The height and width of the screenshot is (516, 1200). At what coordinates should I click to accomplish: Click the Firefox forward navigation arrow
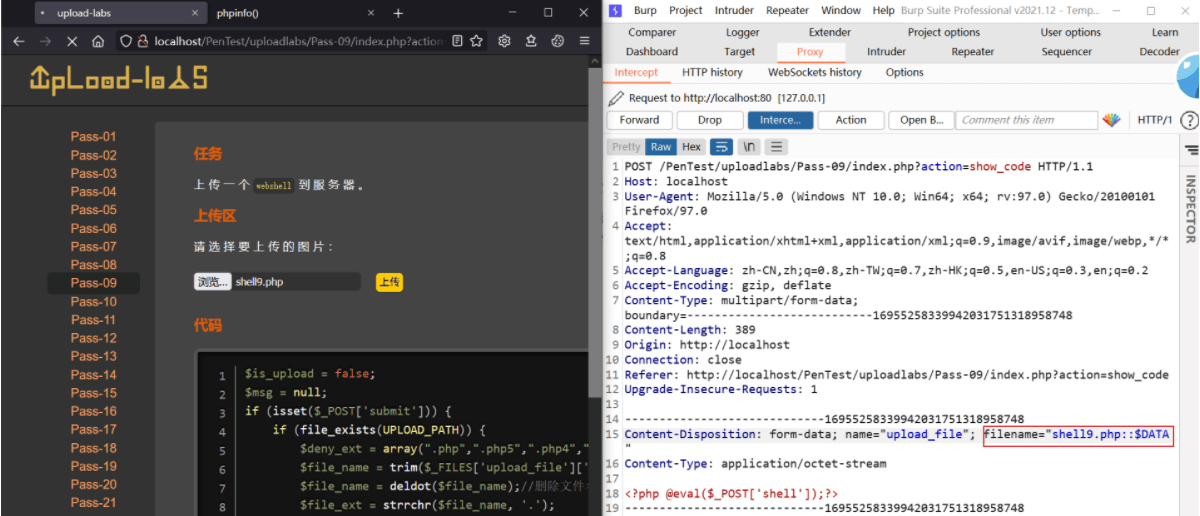click(45, 41)
